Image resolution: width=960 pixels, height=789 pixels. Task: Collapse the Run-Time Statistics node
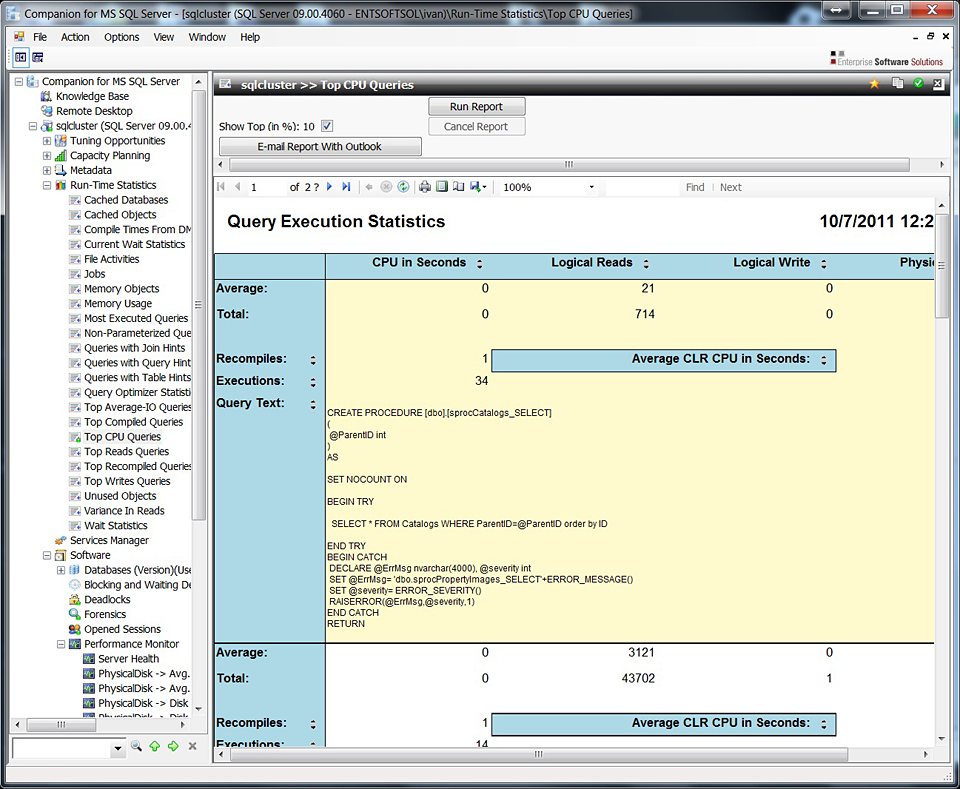[x=47, y=185]
